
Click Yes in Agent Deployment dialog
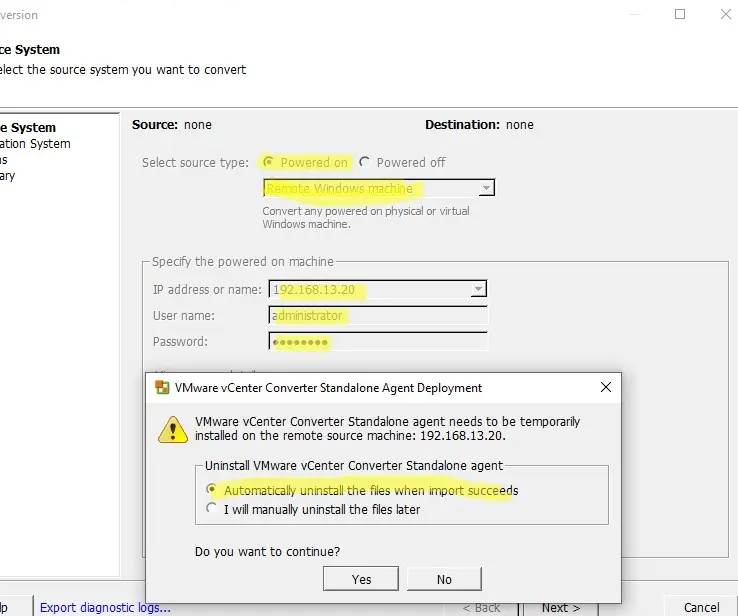click(x=361, y=579)
